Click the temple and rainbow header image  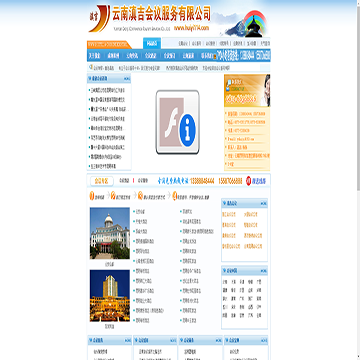pos(246,24)
